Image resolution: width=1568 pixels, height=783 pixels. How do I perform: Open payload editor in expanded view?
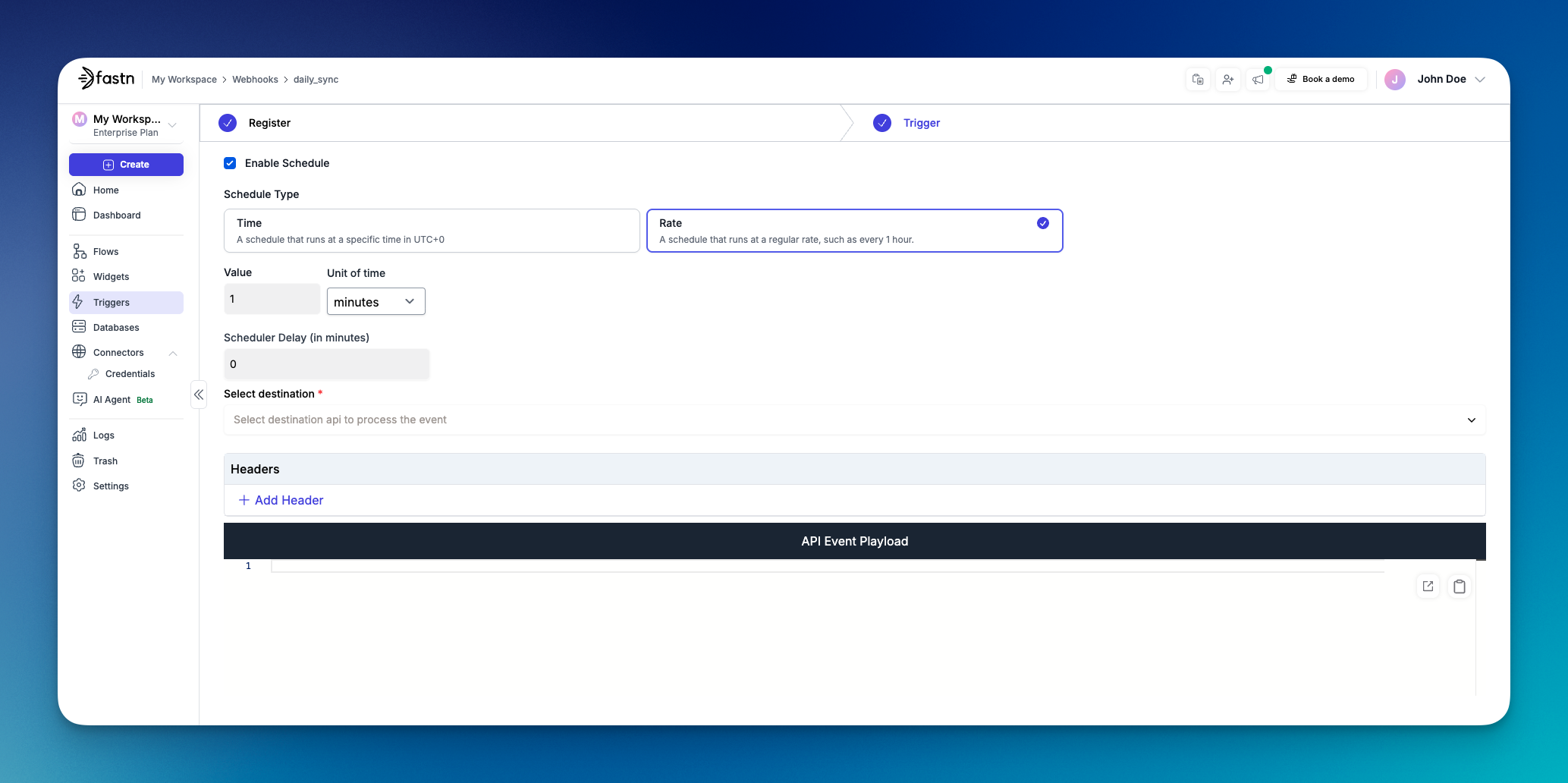tap(1428, 586)
